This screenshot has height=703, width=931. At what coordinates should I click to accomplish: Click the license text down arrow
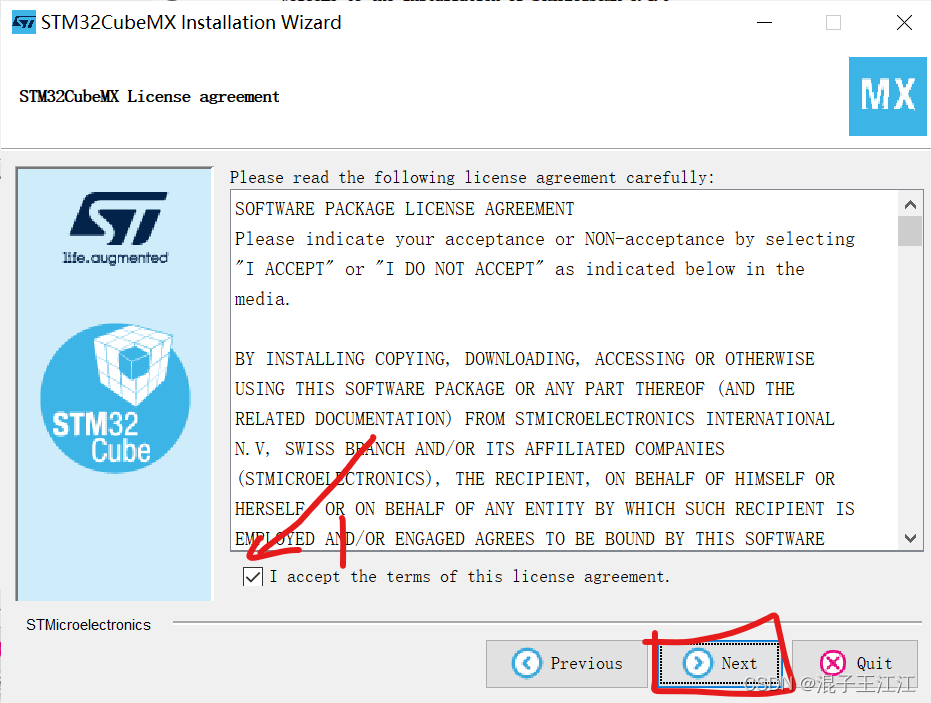[910, 538]
